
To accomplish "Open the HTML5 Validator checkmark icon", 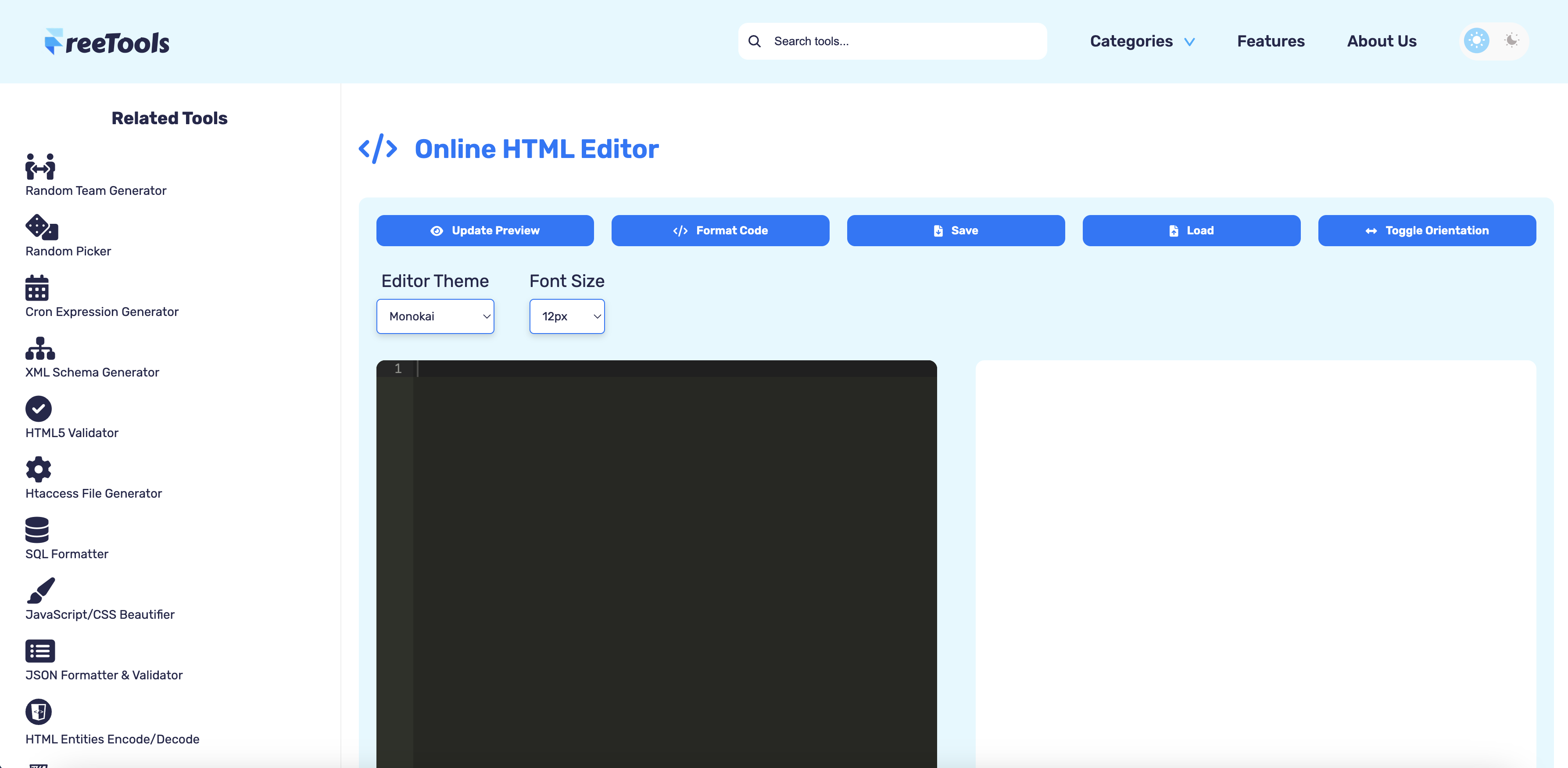I will click(x=38, y=409).
